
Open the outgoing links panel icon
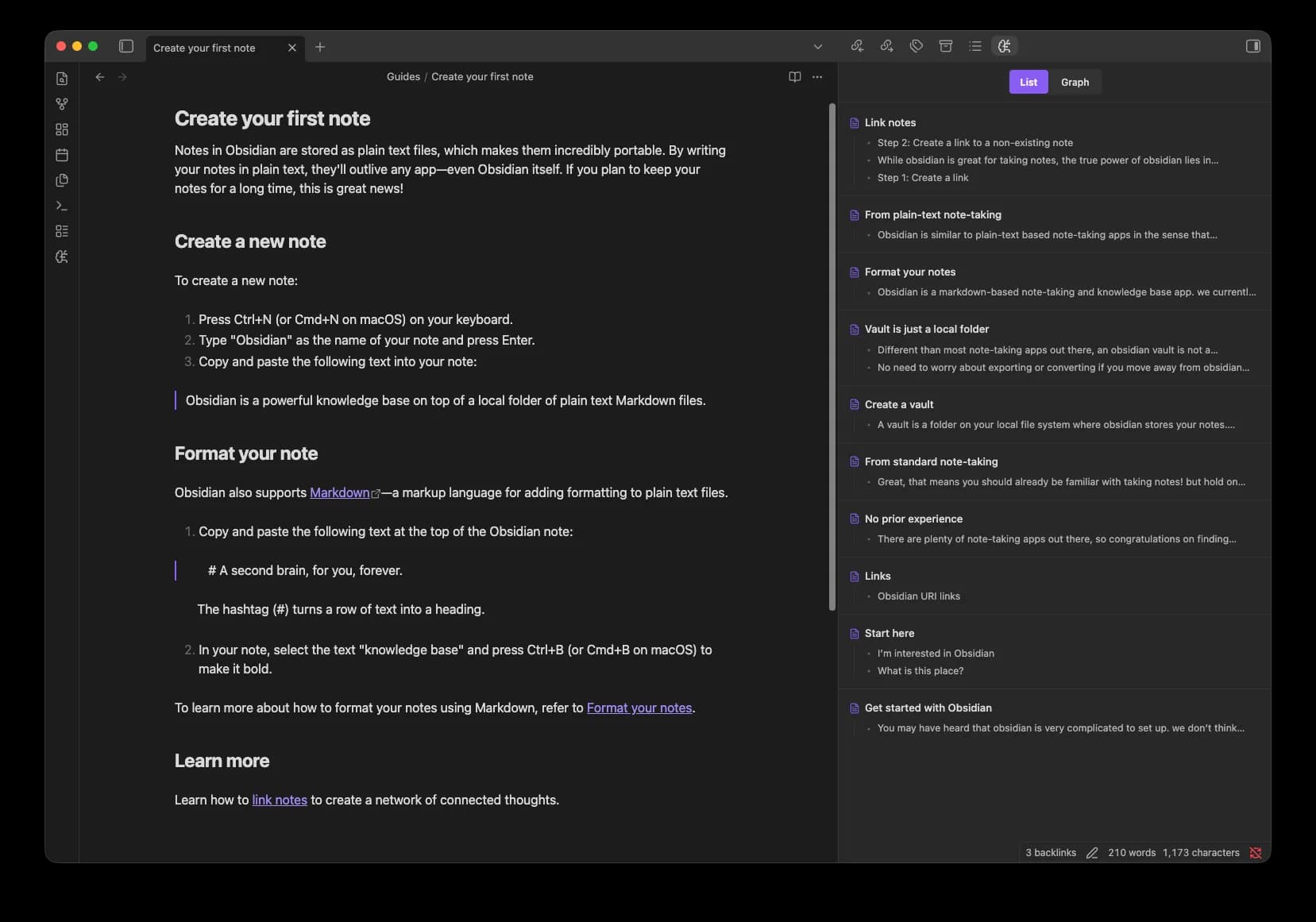pyautogui.click(x=887, y=46)
